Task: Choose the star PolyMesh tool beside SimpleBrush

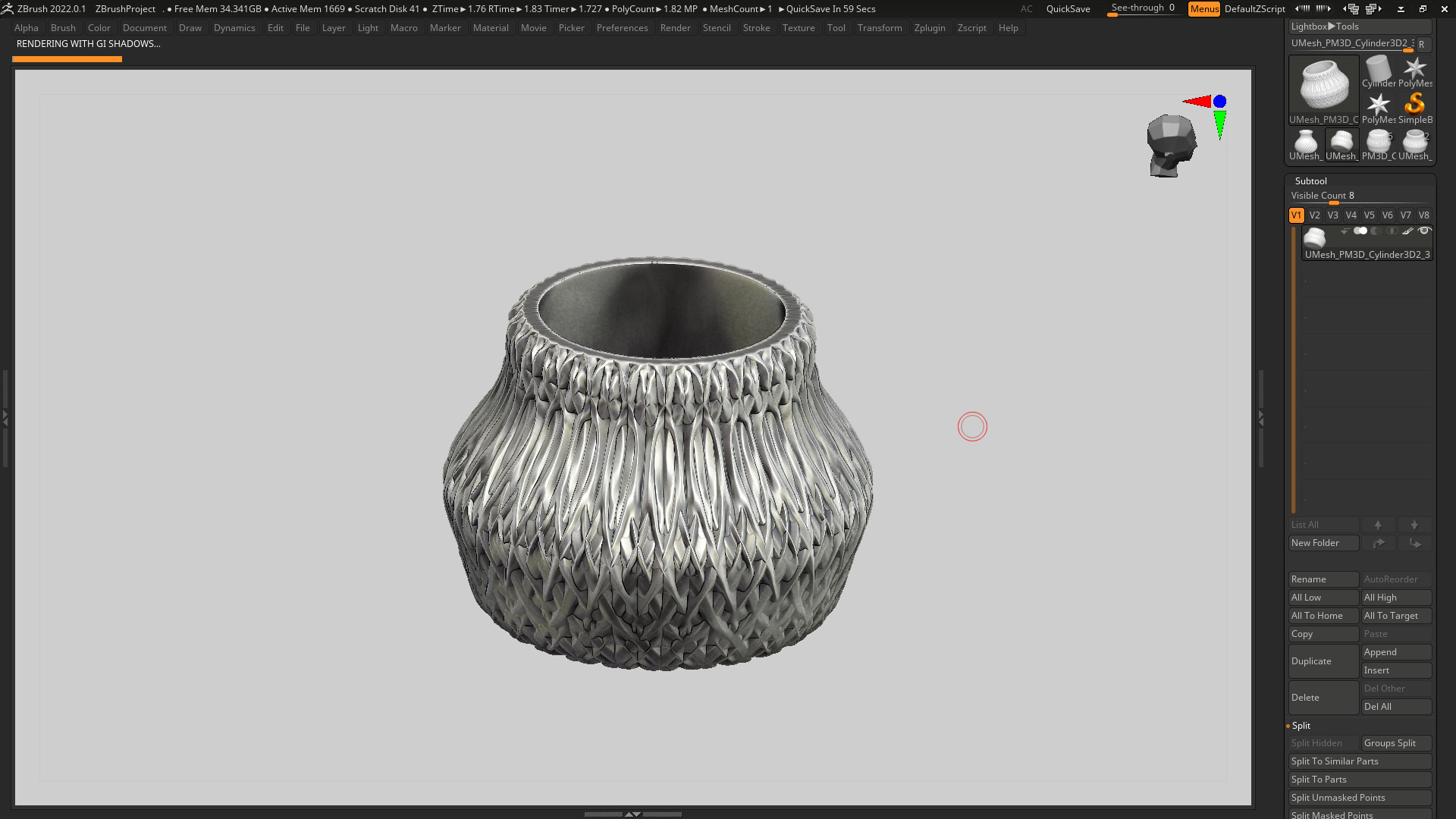Action: click(1379, 108)
